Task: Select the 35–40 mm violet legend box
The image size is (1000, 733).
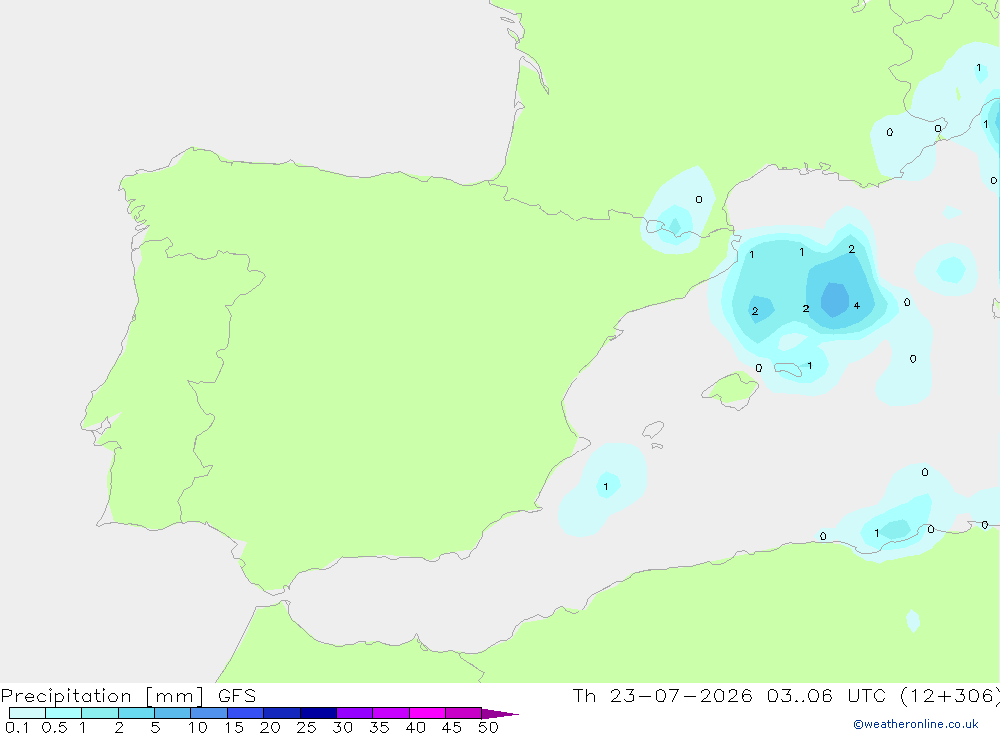Action: click(391, 713)
